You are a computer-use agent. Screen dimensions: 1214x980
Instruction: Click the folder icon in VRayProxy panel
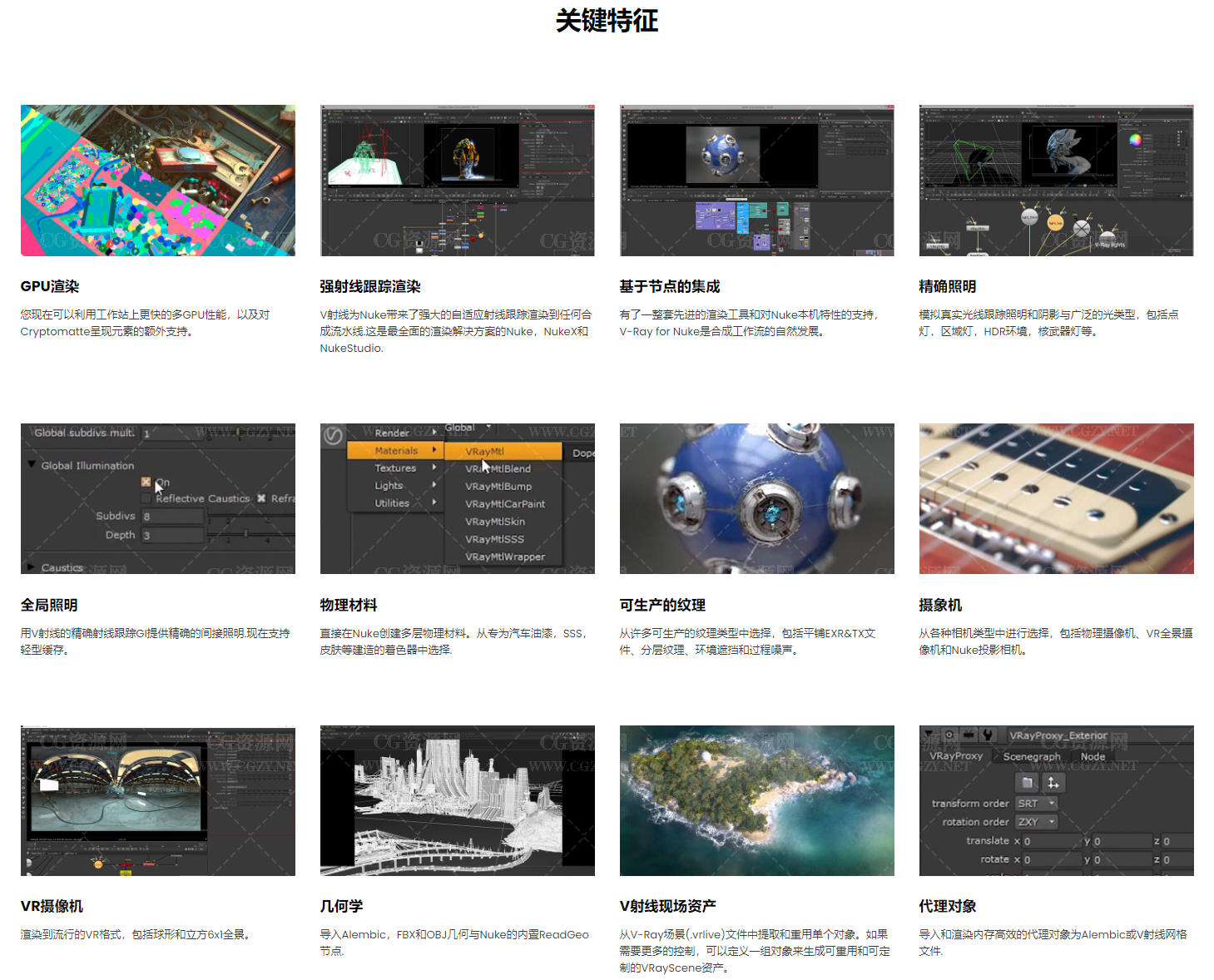tap(1028, 782)
